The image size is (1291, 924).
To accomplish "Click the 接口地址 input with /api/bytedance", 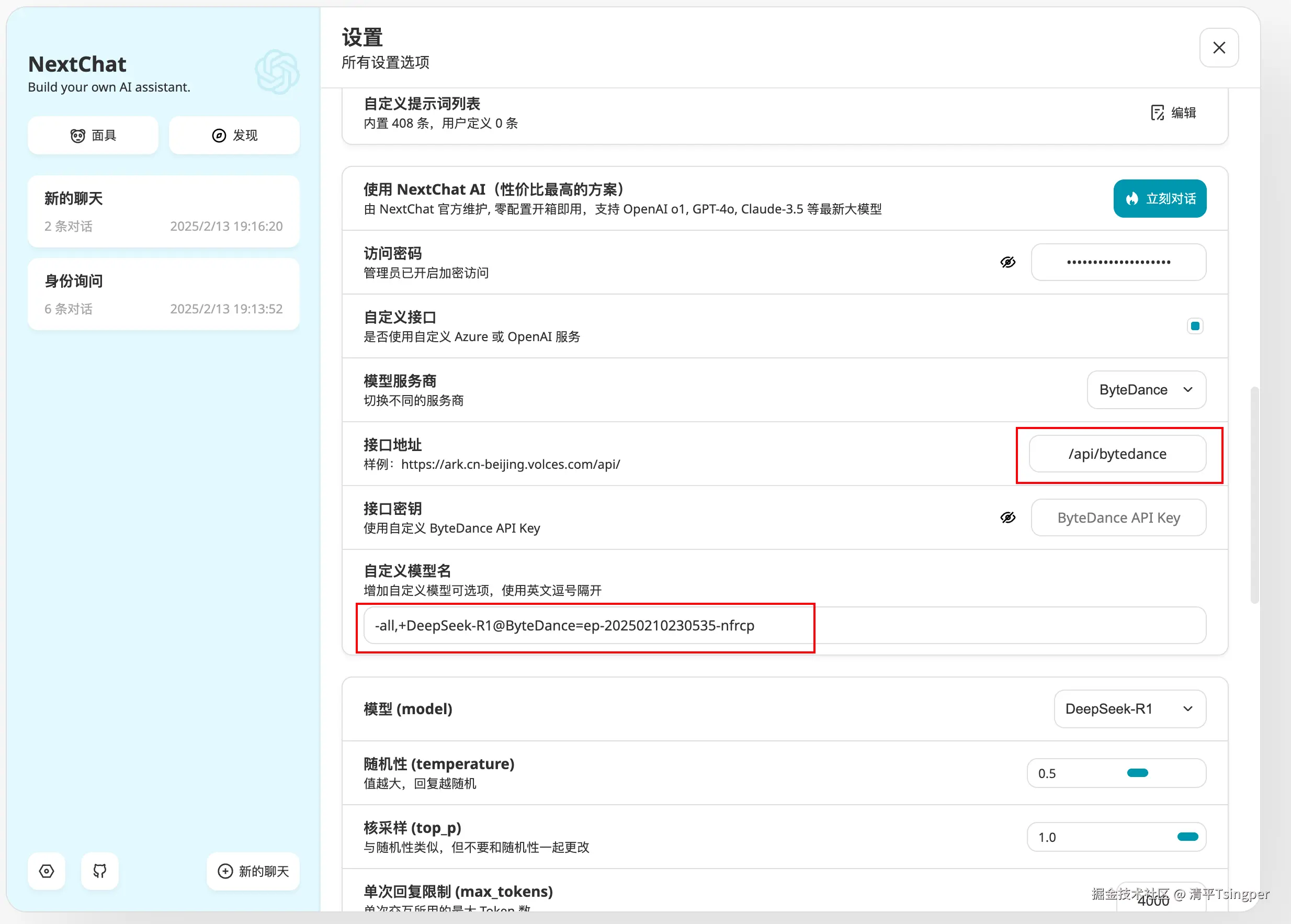I will tap(1117, 454).
